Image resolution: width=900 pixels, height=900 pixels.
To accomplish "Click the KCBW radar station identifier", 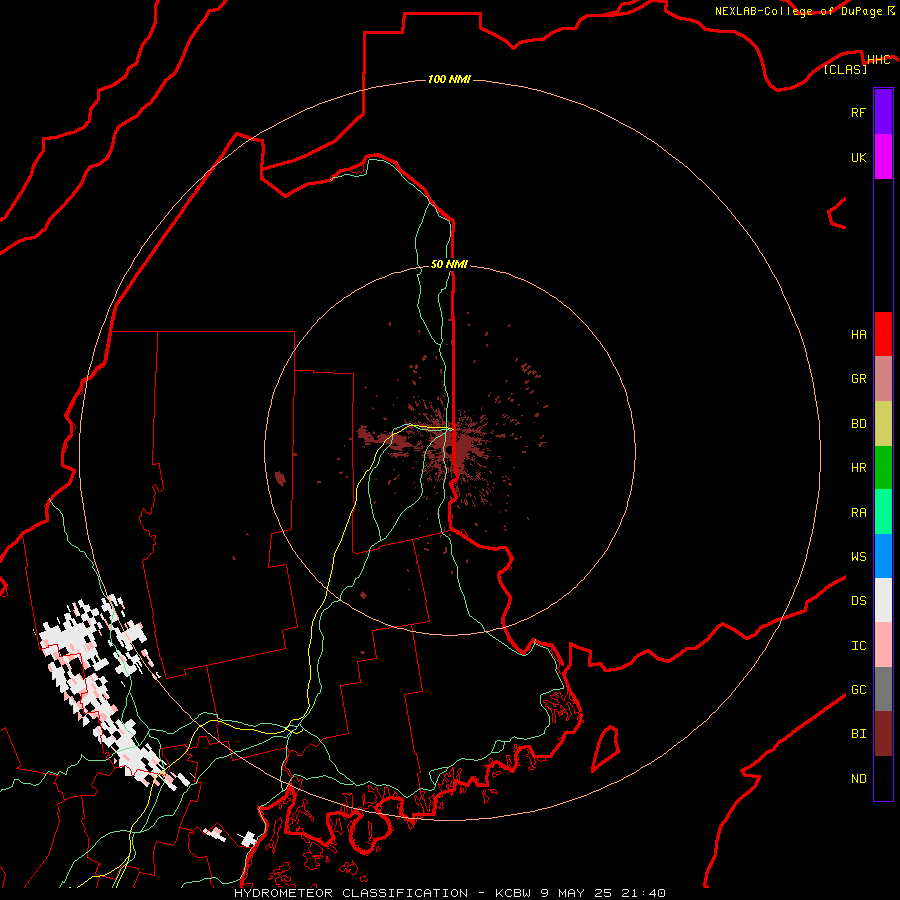I will click(x=514, y=893).
